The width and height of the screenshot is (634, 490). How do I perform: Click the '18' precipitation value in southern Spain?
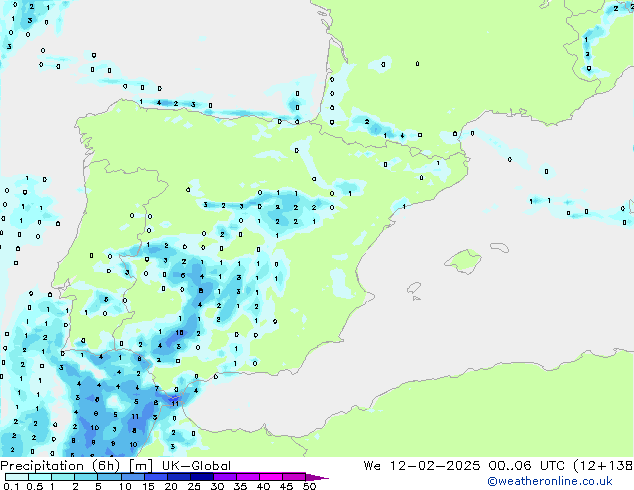click(180, 333)
